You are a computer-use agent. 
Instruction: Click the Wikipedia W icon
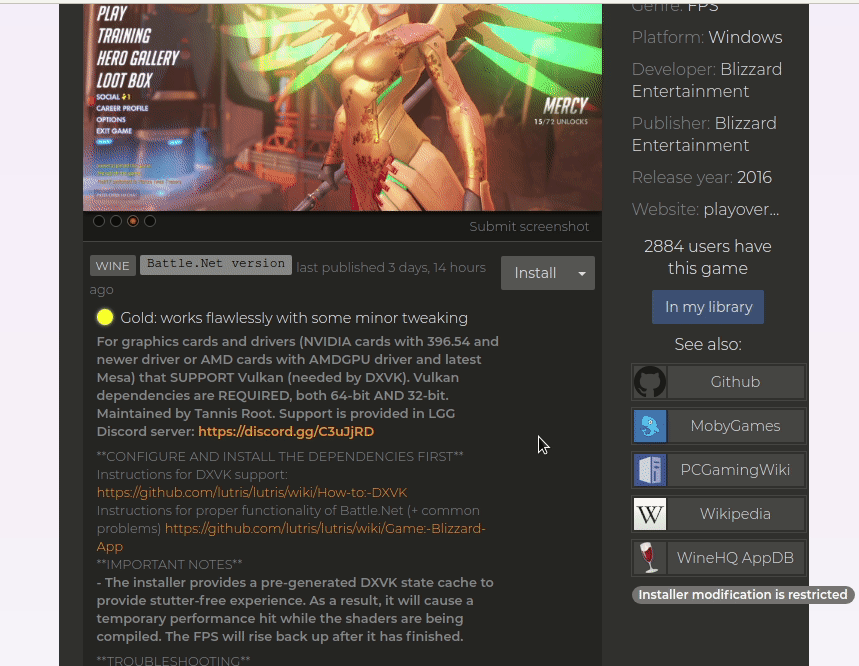(650, 514)
